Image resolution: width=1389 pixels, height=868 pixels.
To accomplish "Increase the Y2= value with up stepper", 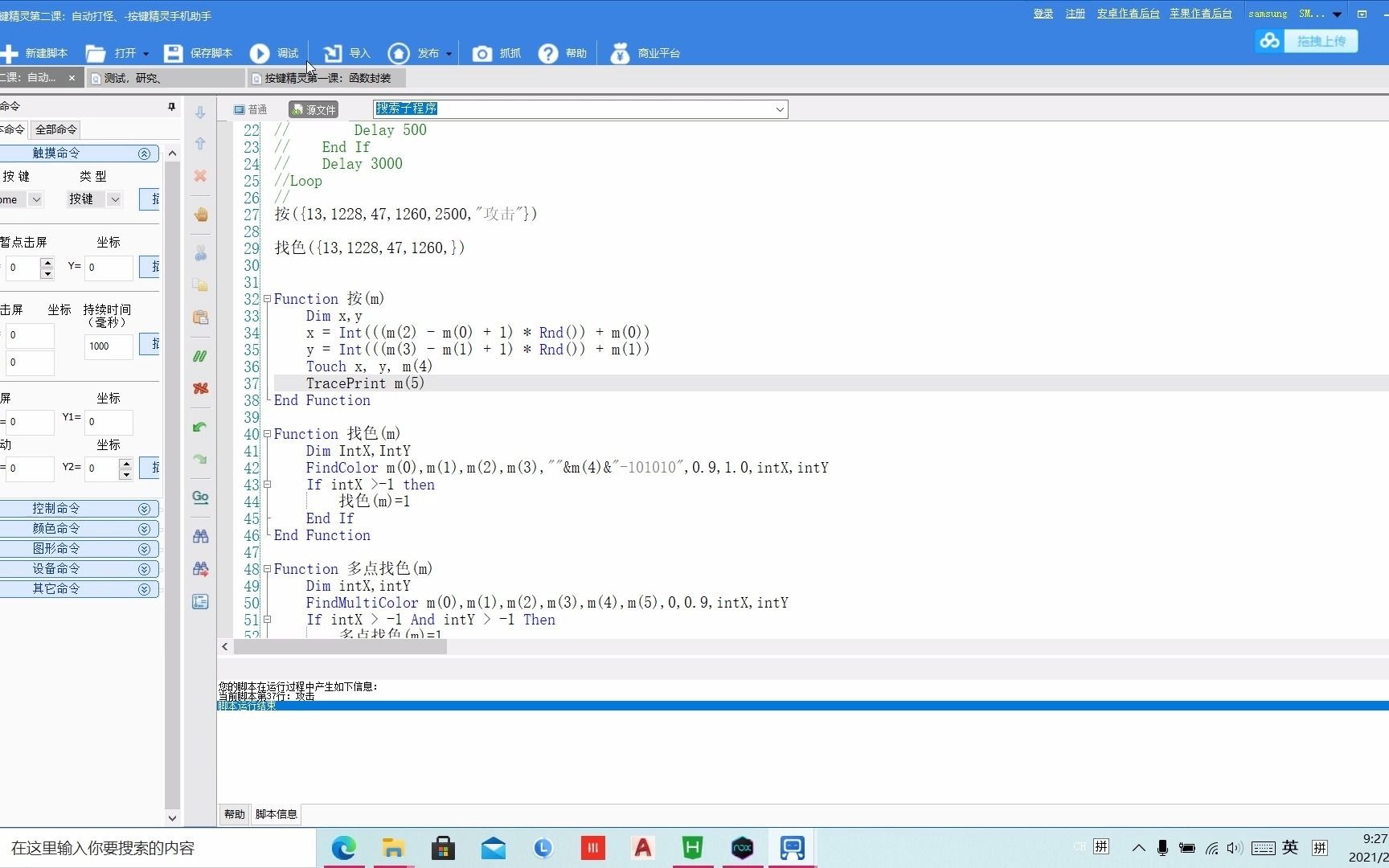I will (x=125, y=463).
